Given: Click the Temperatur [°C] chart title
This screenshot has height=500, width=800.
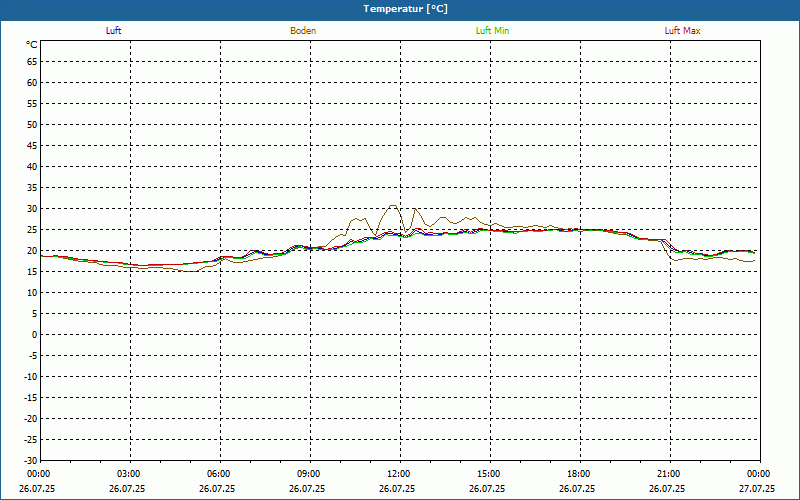Looking at the screenshot, I should [406, 9].
